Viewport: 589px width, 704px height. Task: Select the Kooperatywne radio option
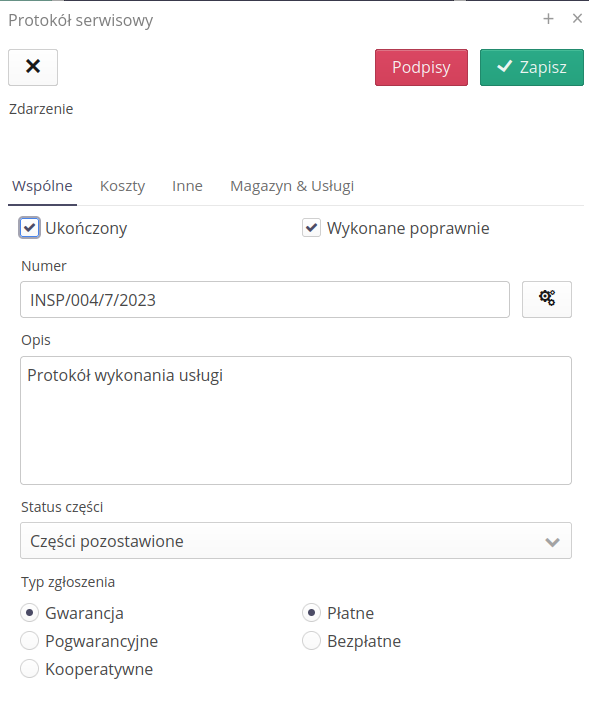30,669
